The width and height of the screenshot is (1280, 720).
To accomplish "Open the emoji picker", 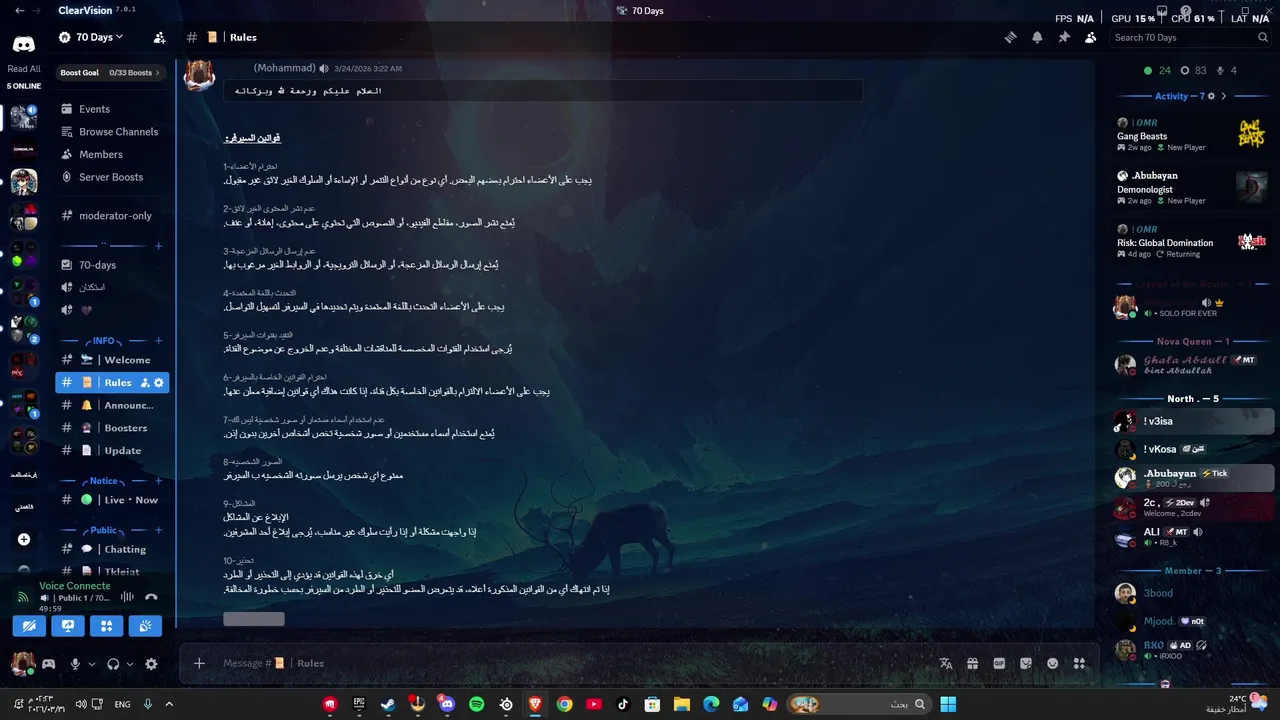I will (1052, 663).
